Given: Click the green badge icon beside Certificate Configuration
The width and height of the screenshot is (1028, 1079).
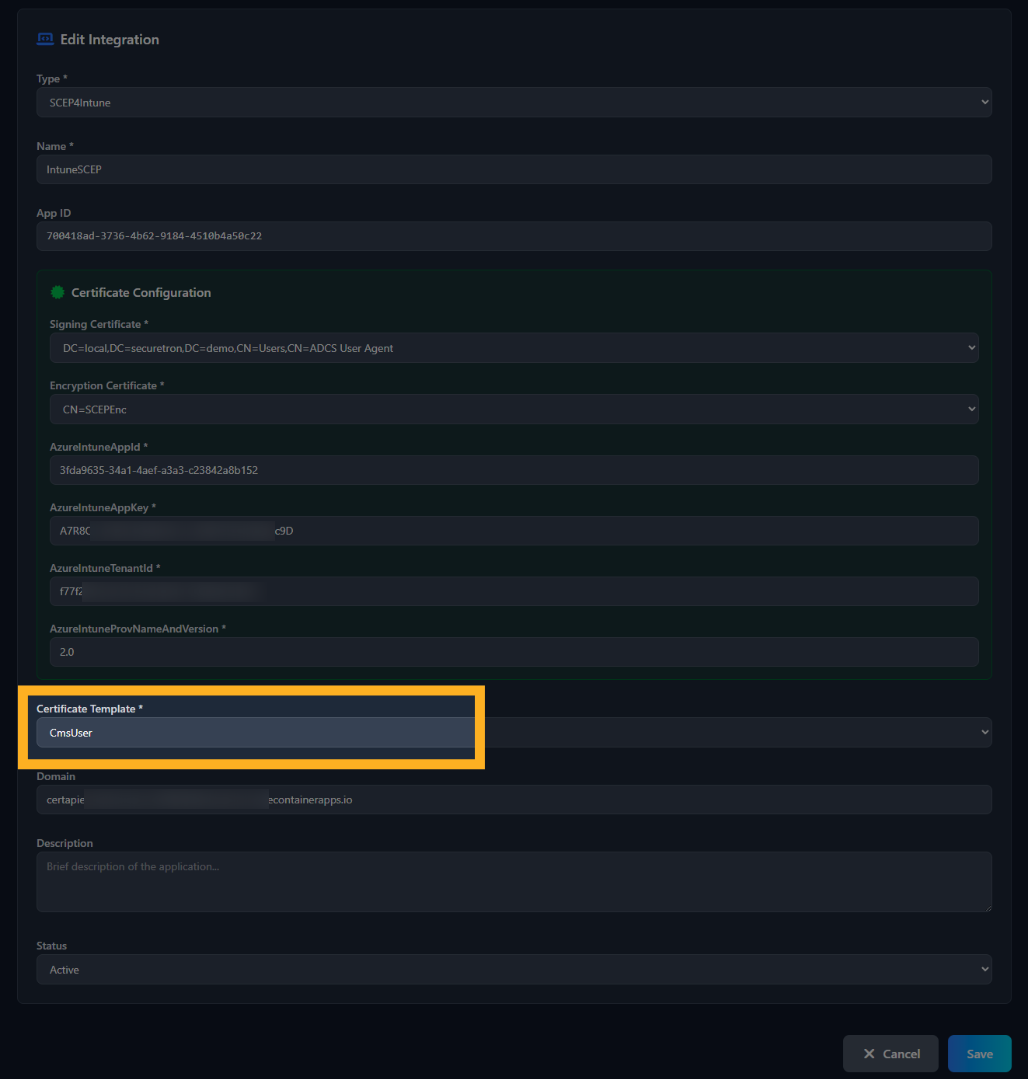Looking at the screenshot, I should point(57,292).
